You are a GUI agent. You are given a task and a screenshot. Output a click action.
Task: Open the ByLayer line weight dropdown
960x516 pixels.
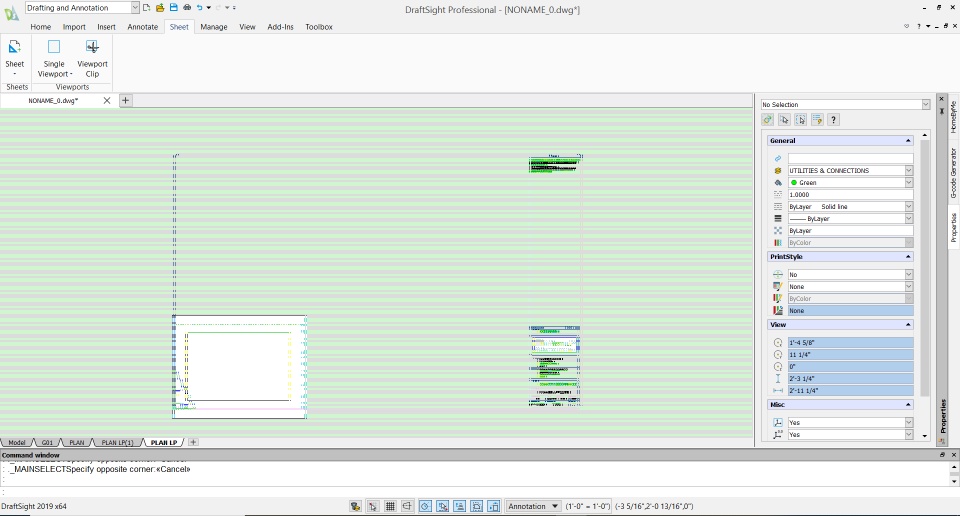[909, 219]
